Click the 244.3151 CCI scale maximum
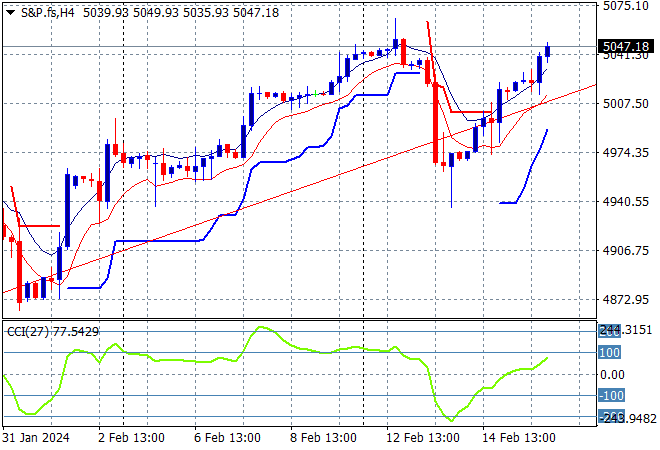Image resolution: width=660 pixels, height=450 pixels. [x=625, y=330]
